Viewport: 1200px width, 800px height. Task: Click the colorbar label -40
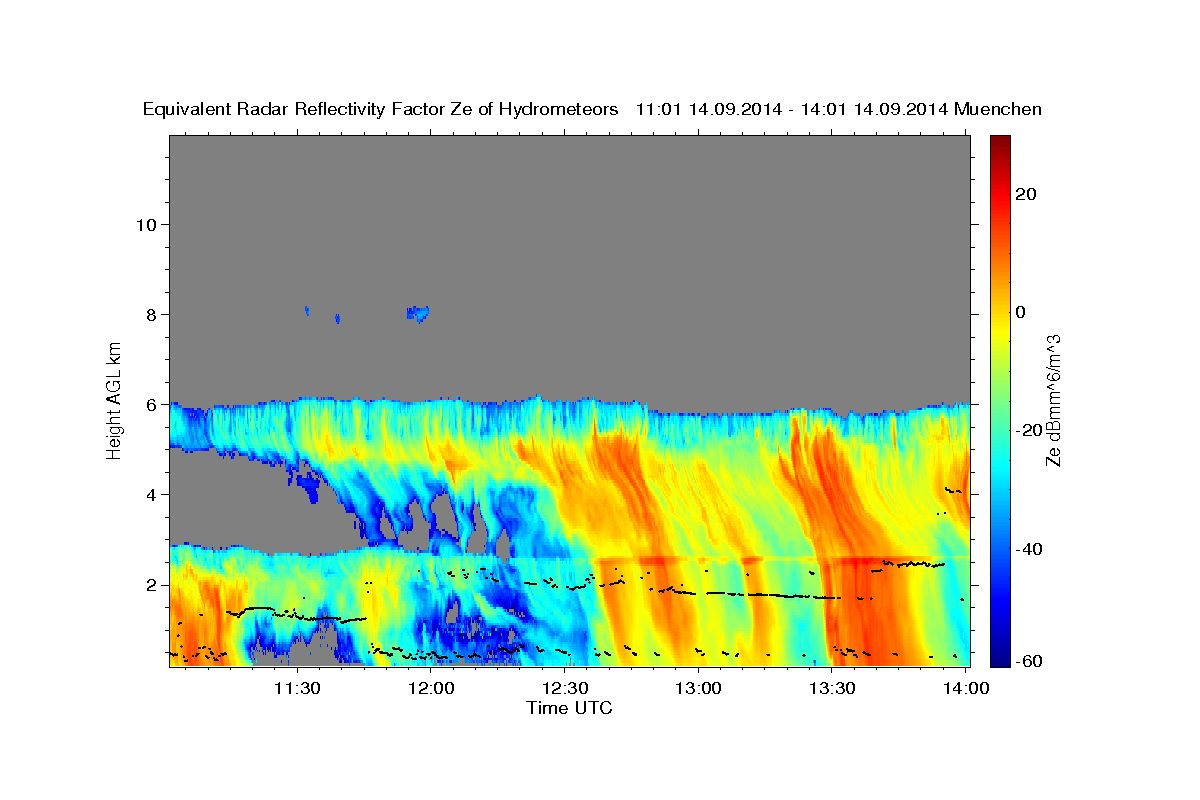[x=1028, y=549]
